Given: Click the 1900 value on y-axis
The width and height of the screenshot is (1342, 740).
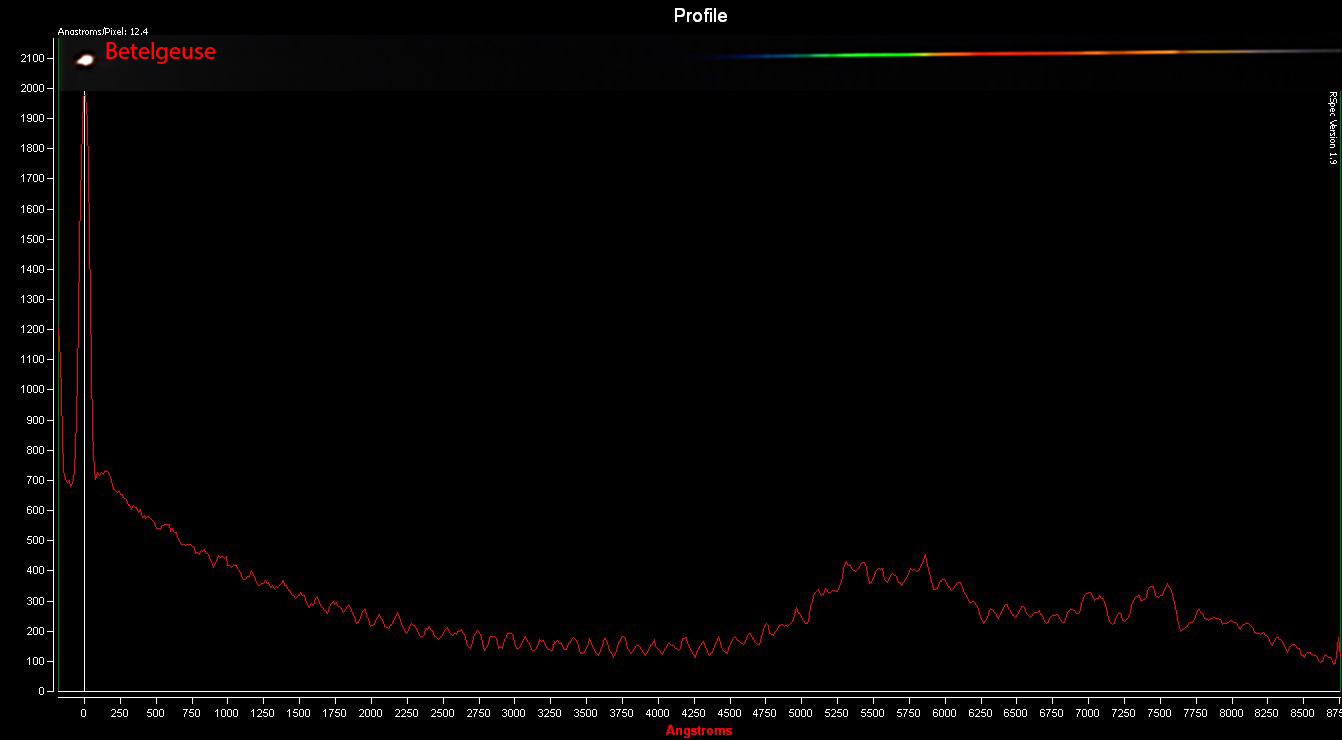Looking at the screenshot, I should (x=33, y=118).
